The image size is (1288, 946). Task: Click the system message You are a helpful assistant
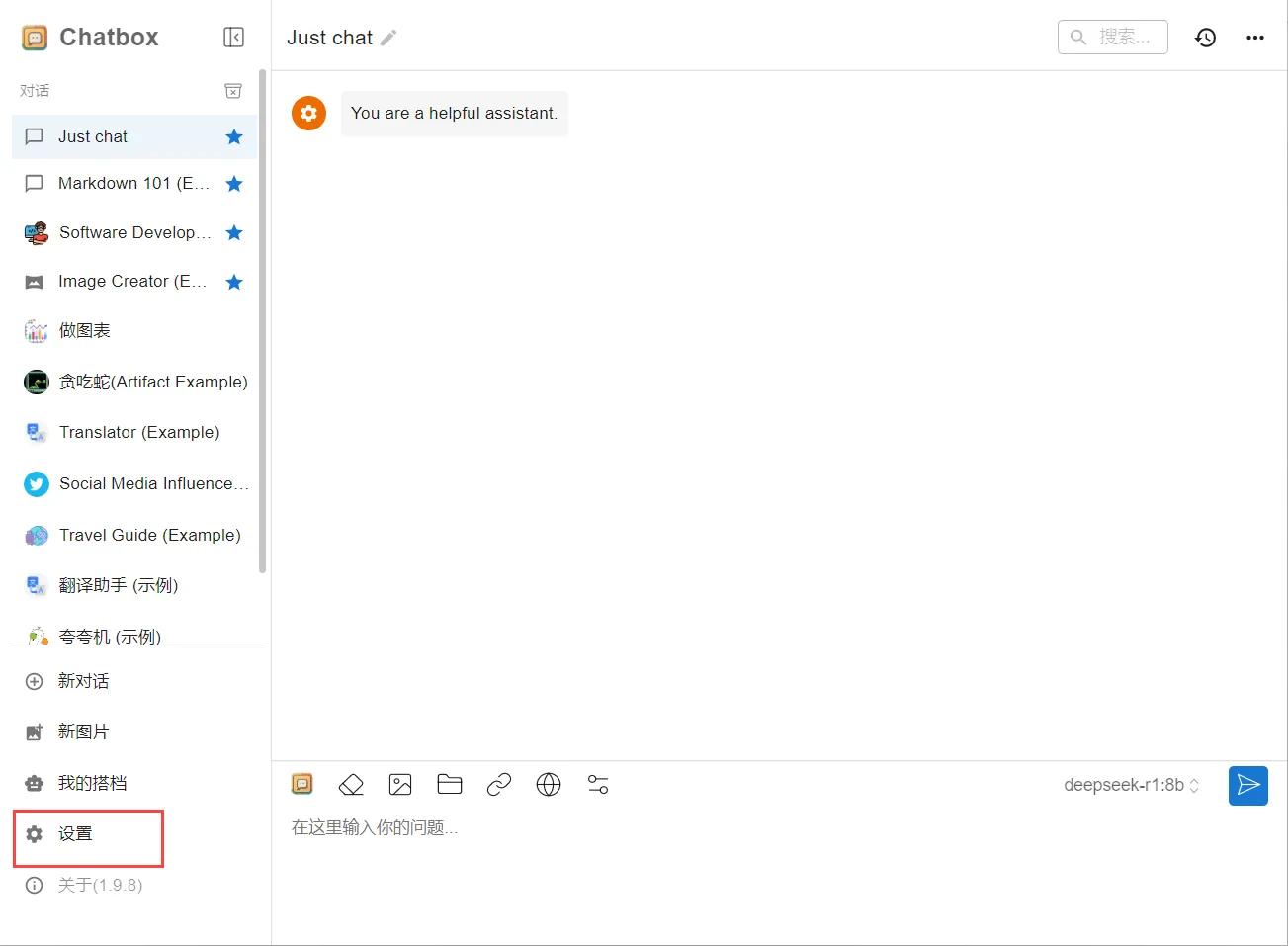click(x=454, y=114)
